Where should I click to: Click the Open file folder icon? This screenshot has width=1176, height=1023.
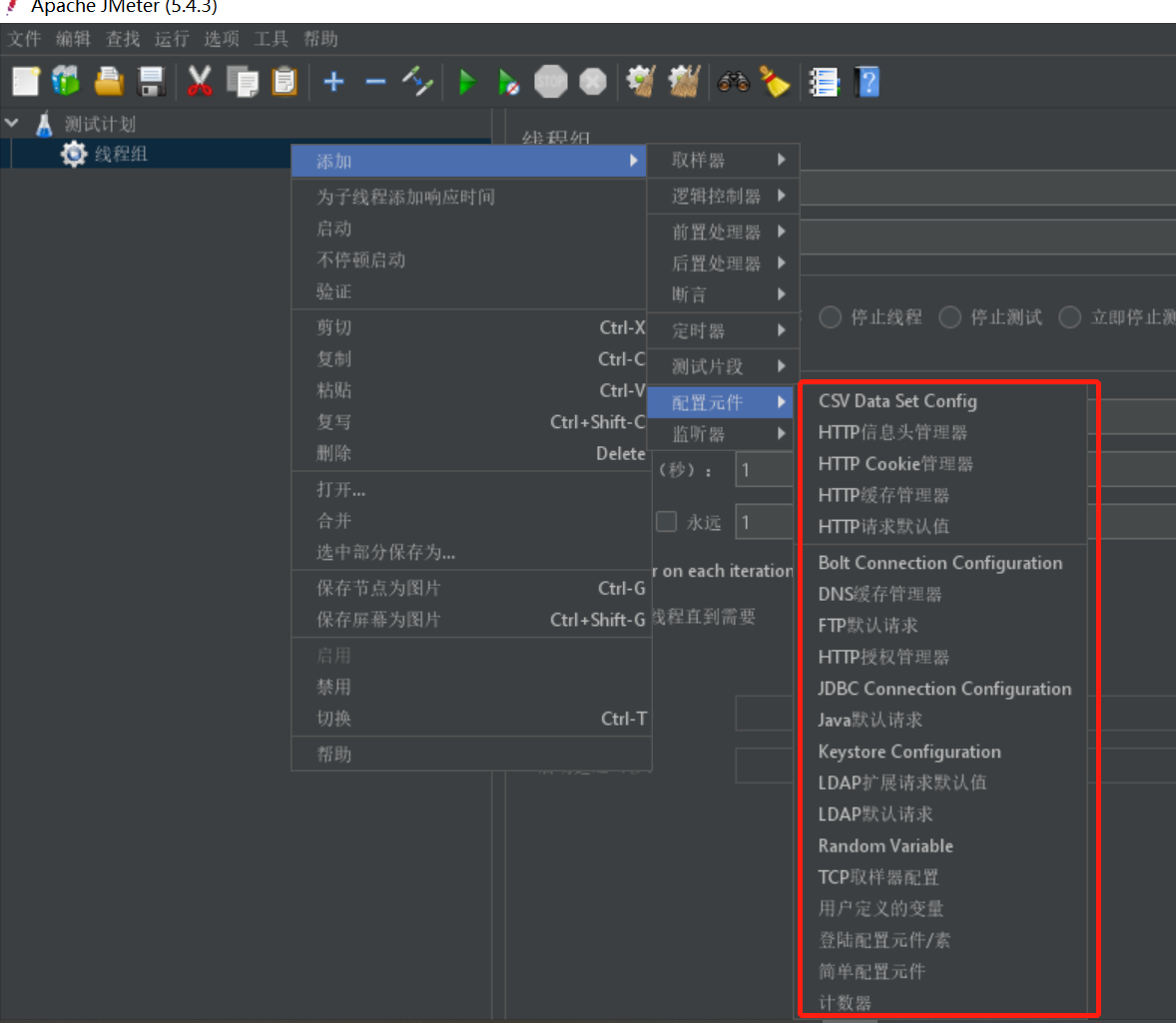[x=109, y=82]
